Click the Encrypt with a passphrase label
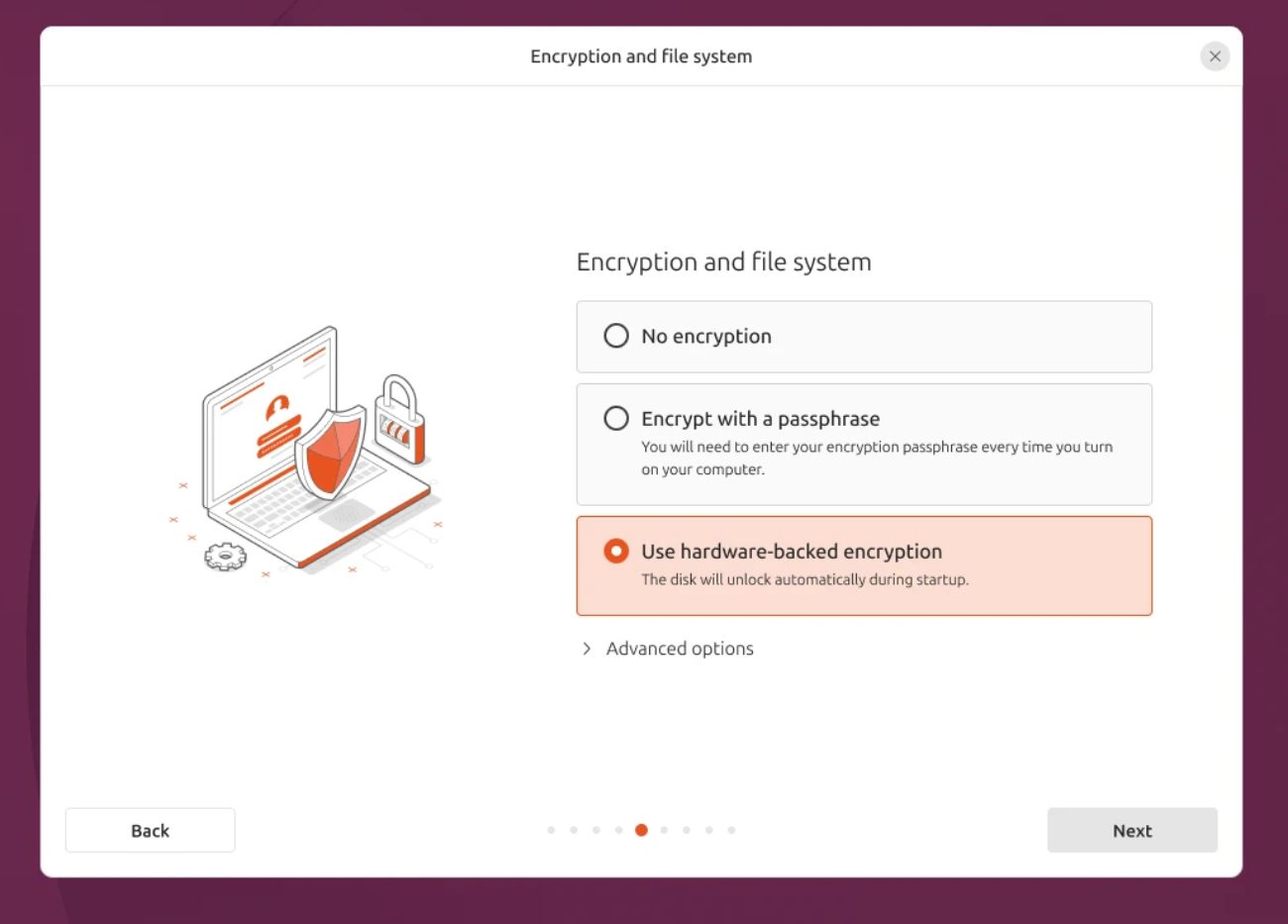1288x924 pixels. 760,419
